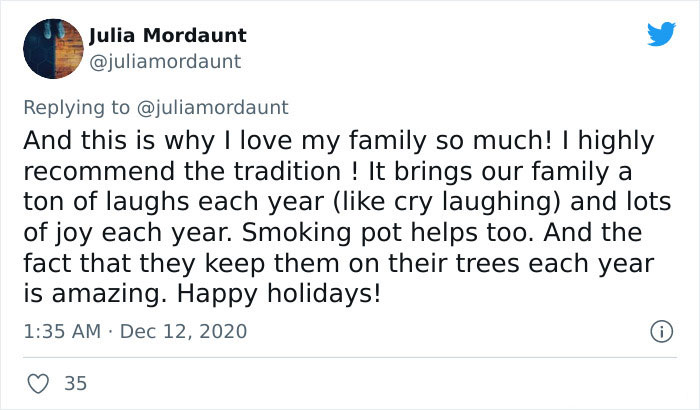Open the @juliamordaunt handle below the name
The height and width of the screenshot is (410, 700).
click(164, 61)
